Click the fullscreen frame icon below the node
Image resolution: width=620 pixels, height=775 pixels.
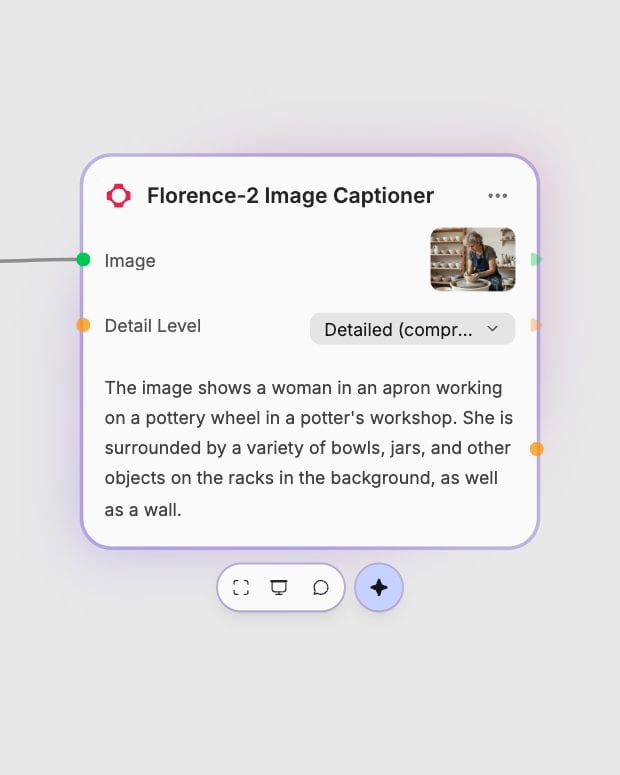tap(241, 588)
